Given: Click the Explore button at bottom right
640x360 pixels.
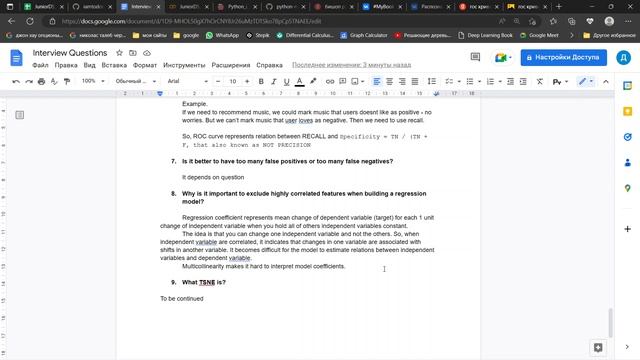Looking at the screenshot, I should tap(598, 347).
